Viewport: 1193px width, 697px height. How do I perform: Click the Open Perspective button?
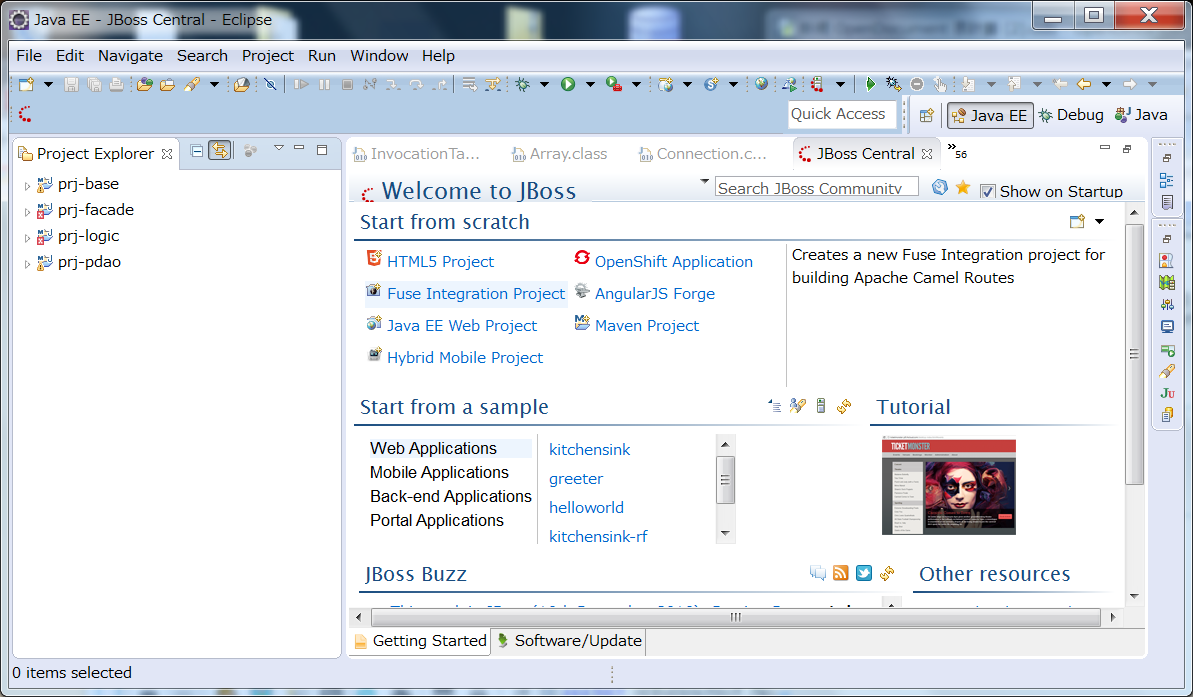[x=926, y=115]
